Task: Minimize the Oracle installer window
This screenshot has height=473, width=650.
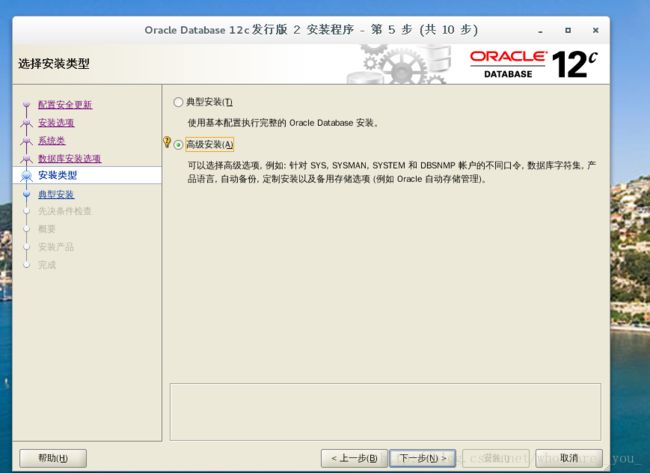Action: click(541, 31)
